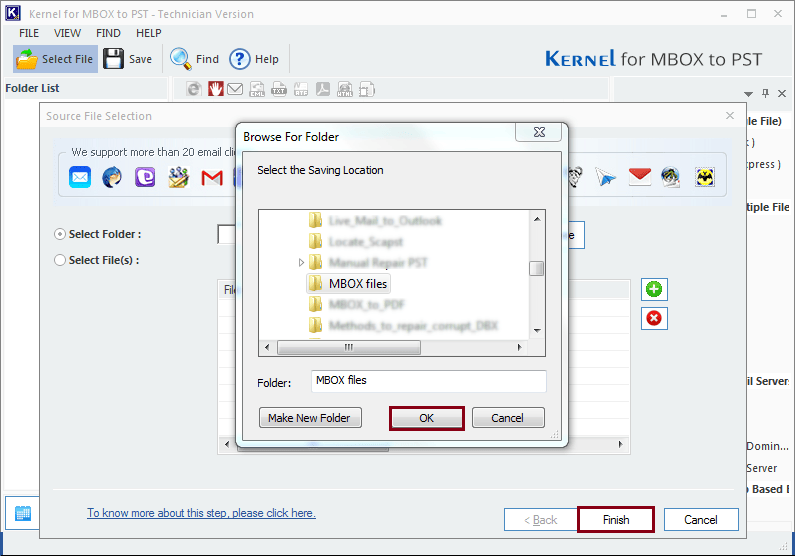Click the blue paper plane Sparrow icon
The image size is (795, 556).
605,177
